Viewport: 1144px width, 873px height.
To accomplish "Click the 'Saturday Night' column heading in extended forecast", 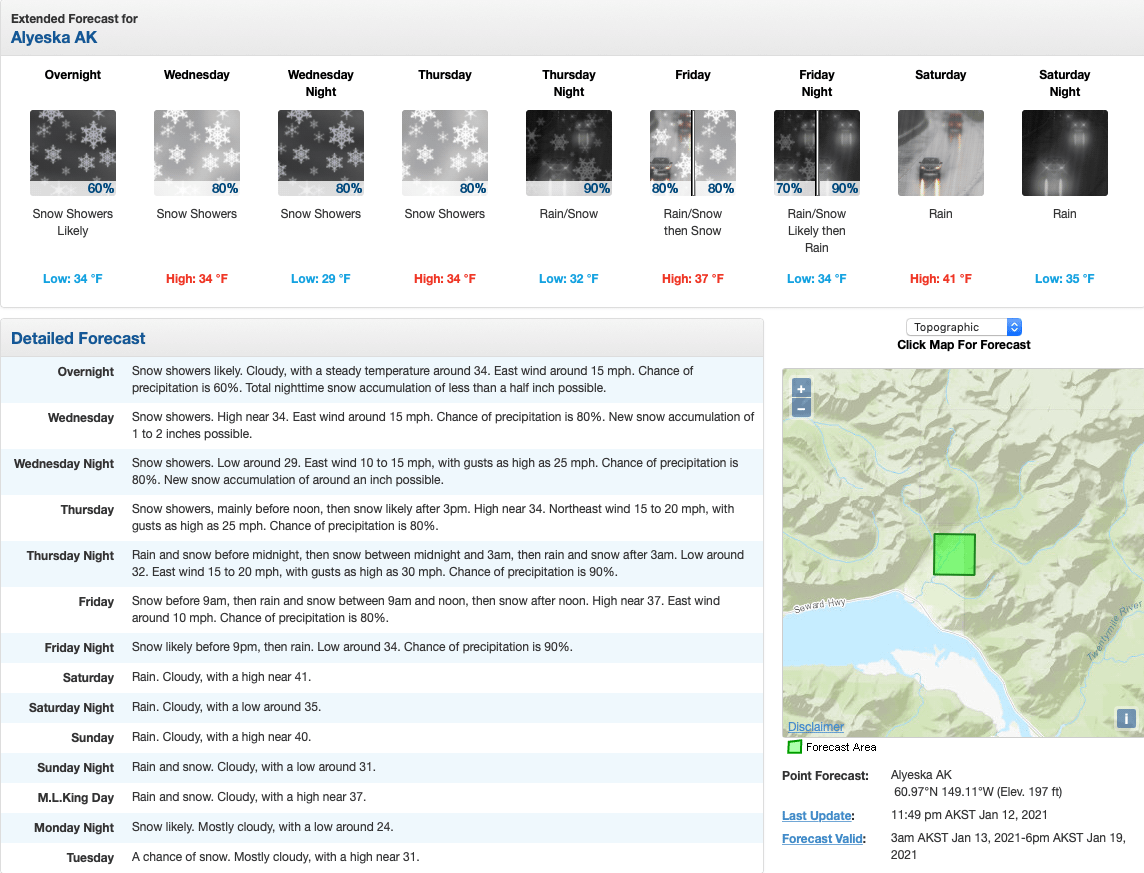I will 1065,83.
